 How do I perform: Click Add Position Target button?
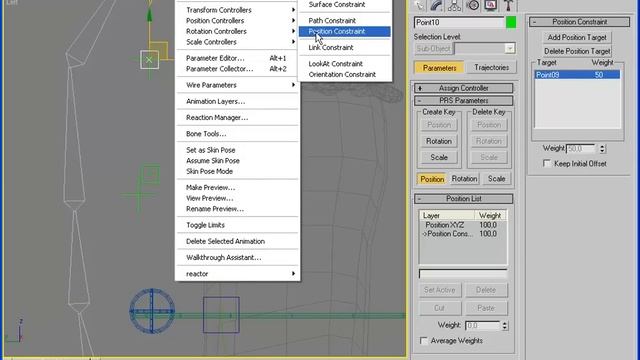577,38
